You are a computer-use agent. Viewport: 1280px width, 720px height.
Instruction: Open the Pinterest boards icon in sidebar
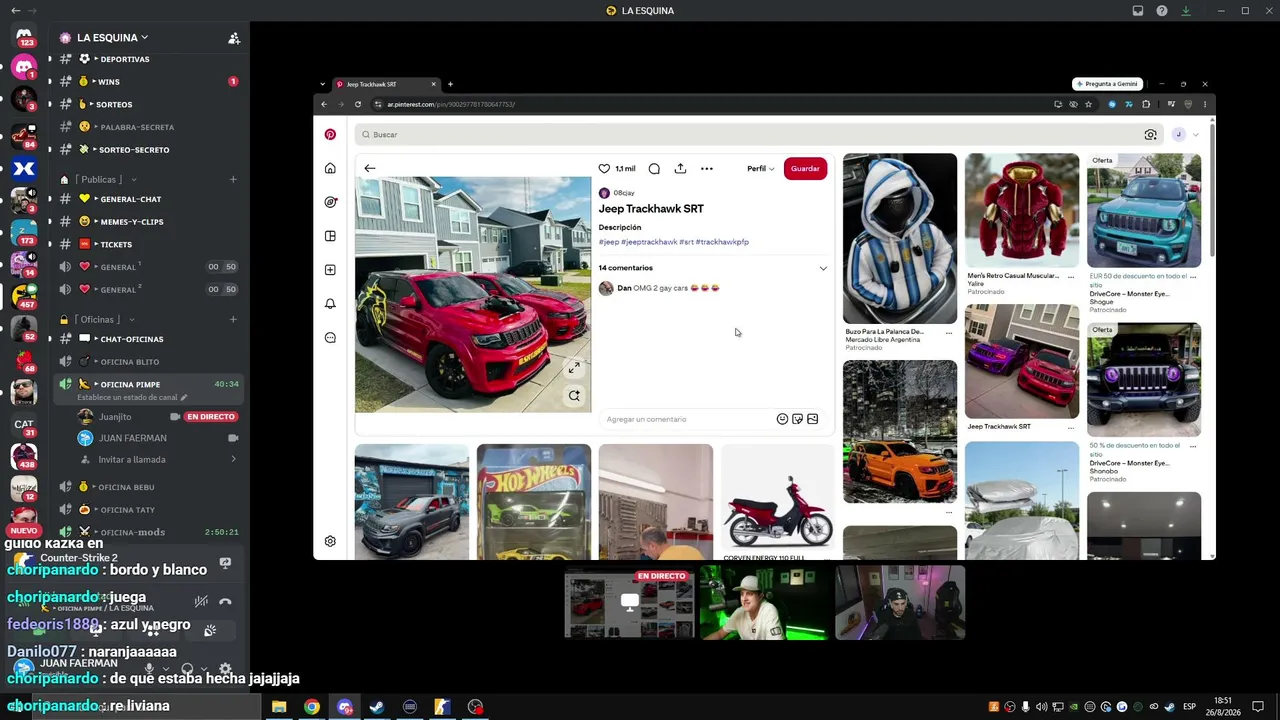(330, 236)
